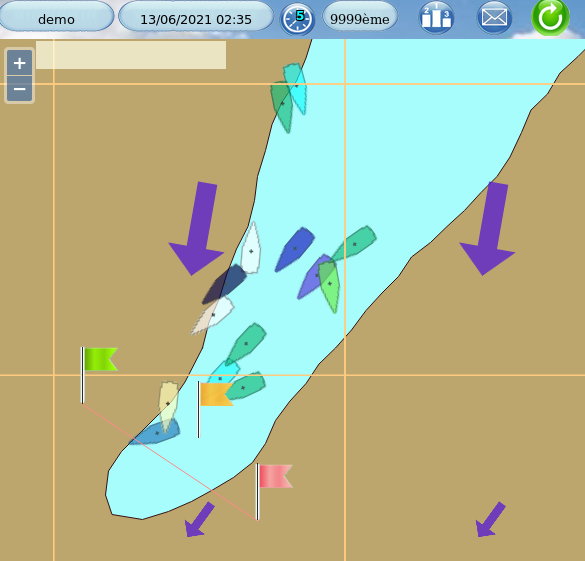Zoom out with the minus button
The width and height of the screenshot is (585, 561).
click(19, 89)
